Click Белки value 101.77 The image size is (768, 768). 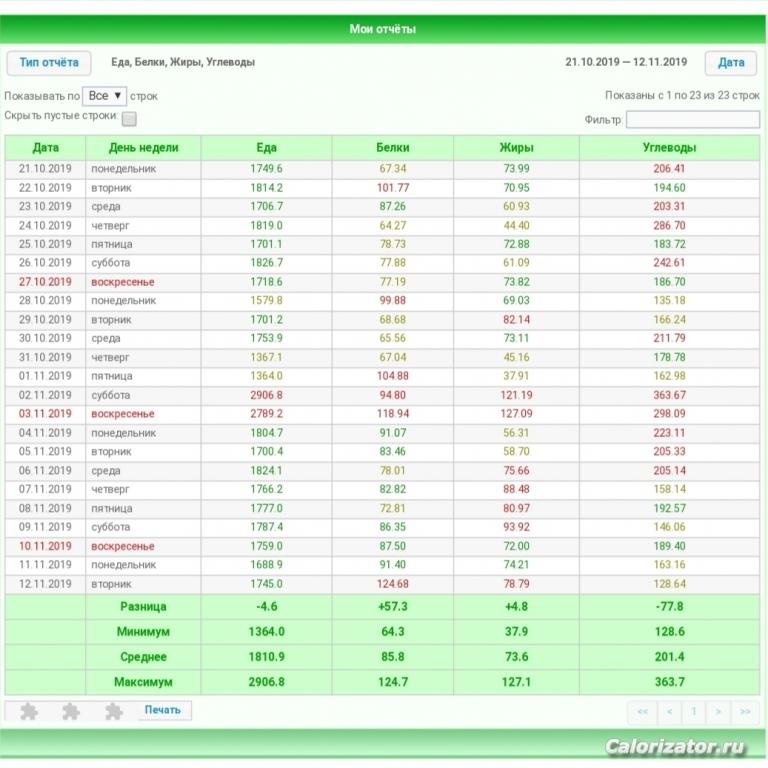[x=393, y=188]
